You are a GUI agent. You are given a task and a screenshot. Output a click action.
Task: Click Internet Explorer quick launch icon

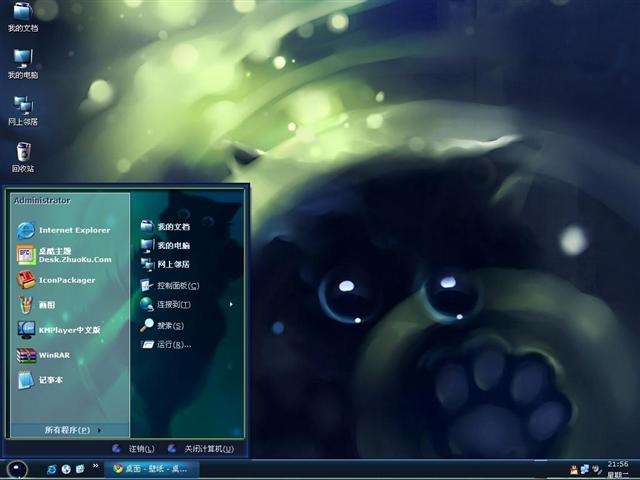click(x=51, y=469)
